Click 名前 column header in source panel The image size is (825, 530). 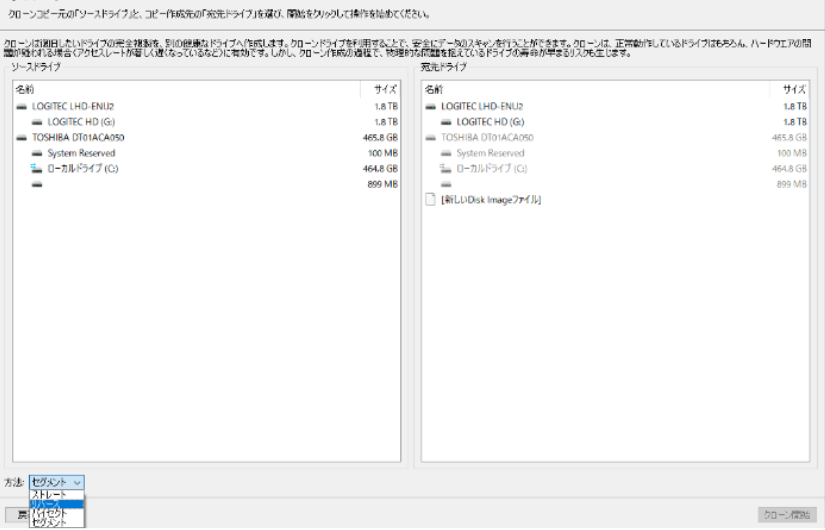click(x=25, y=89)
